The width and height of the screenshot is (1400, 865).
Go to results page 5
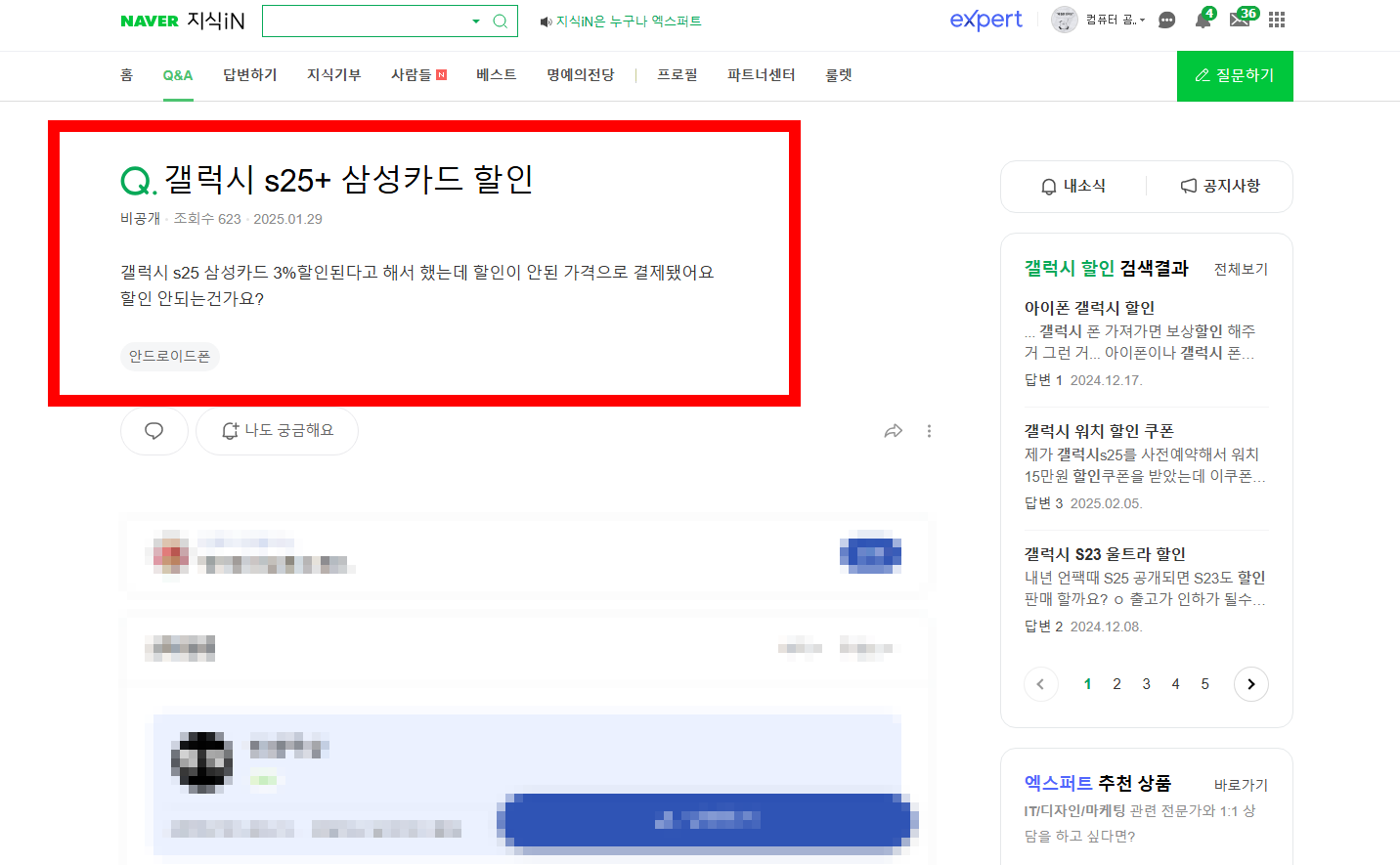tap(1204, 684)
